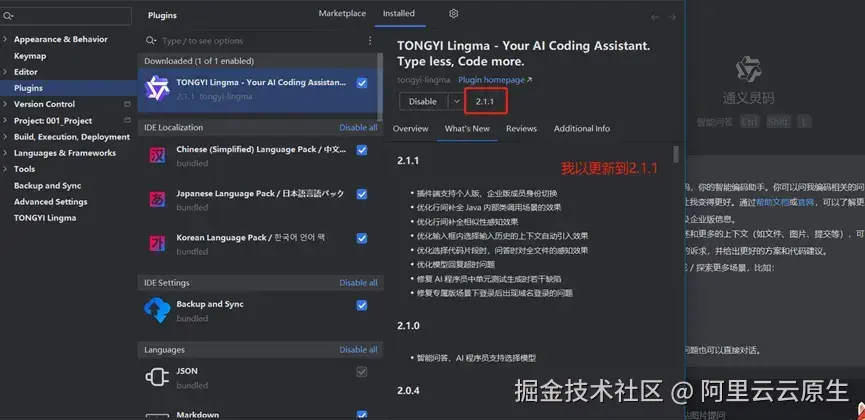
Task: Toggle Backup and Sync plugin checkbox
Action: 362,305
